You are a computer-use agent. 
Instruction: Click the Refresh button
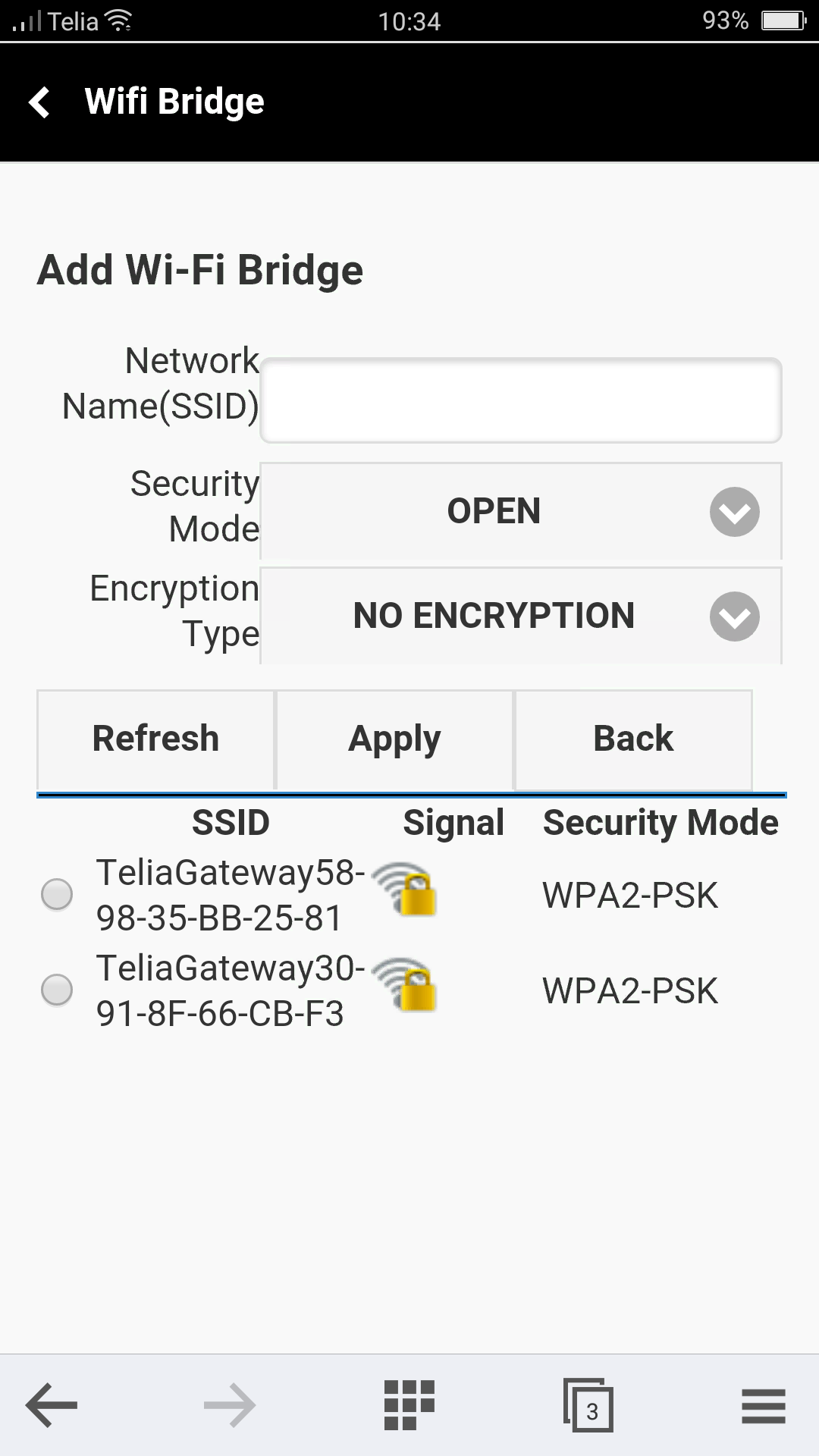tap(155, 739)
